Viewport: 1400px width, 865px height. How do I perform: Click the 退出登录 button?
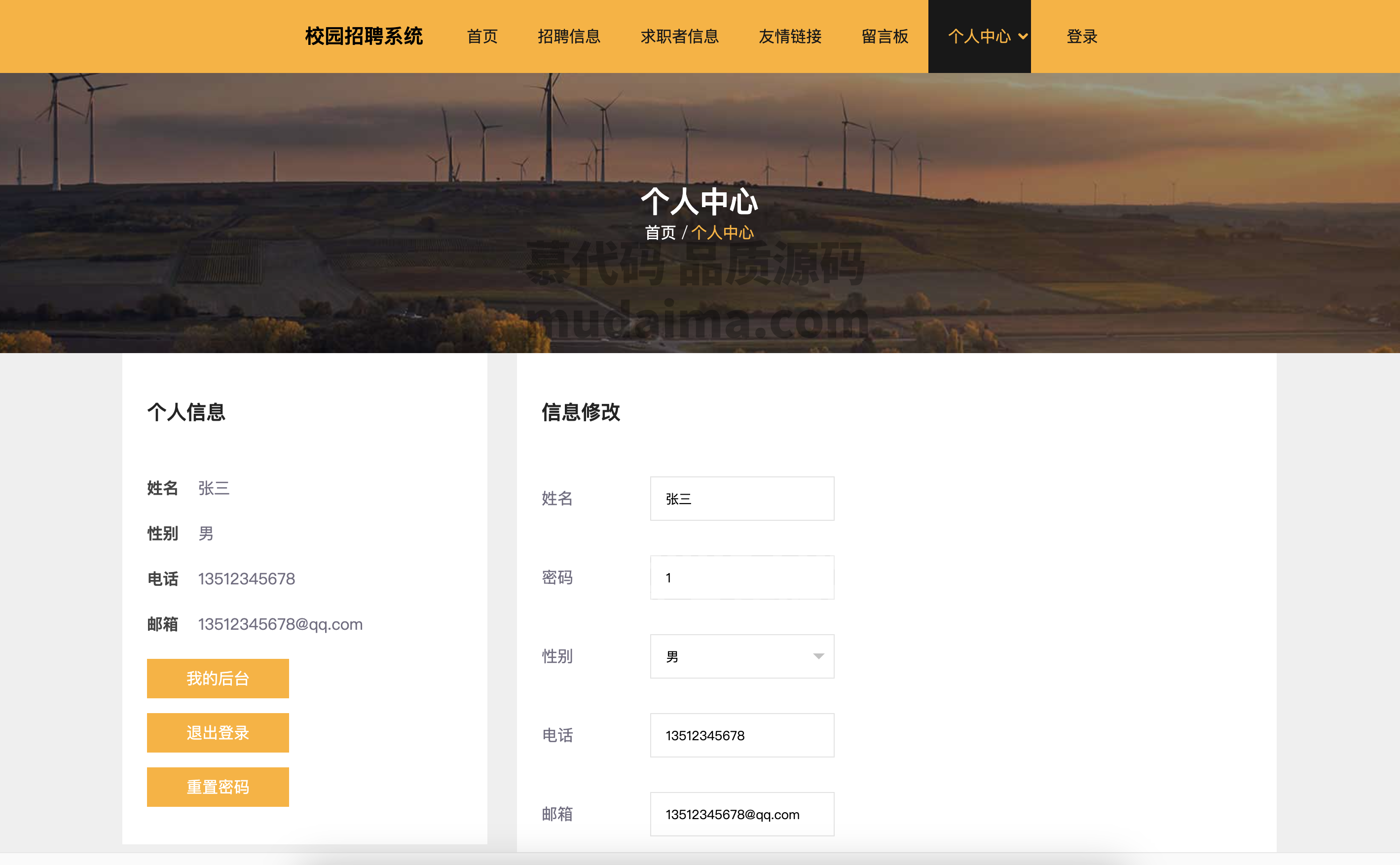(x=218, y=733)
